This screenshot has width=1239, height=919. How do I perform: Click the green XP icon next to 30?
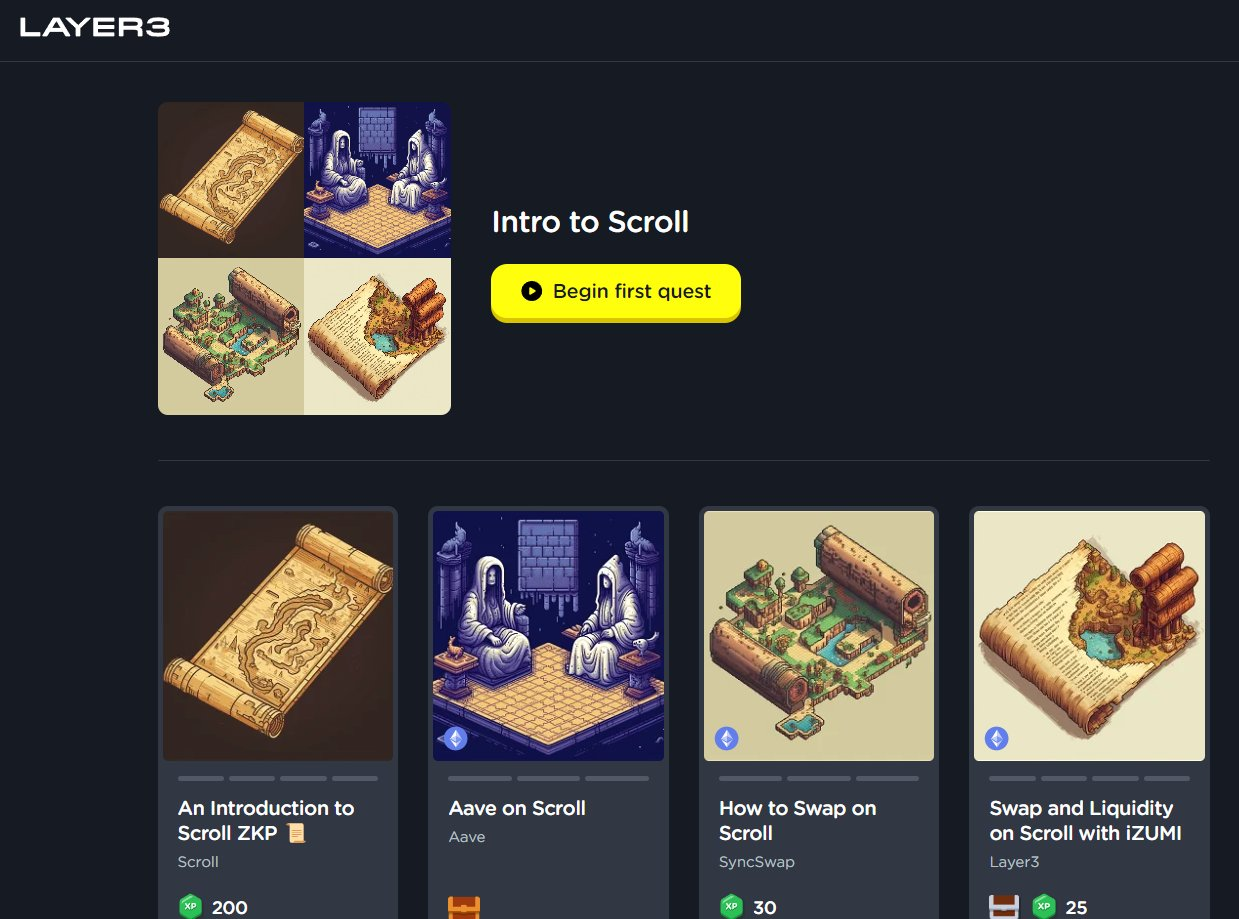(731, 907)
